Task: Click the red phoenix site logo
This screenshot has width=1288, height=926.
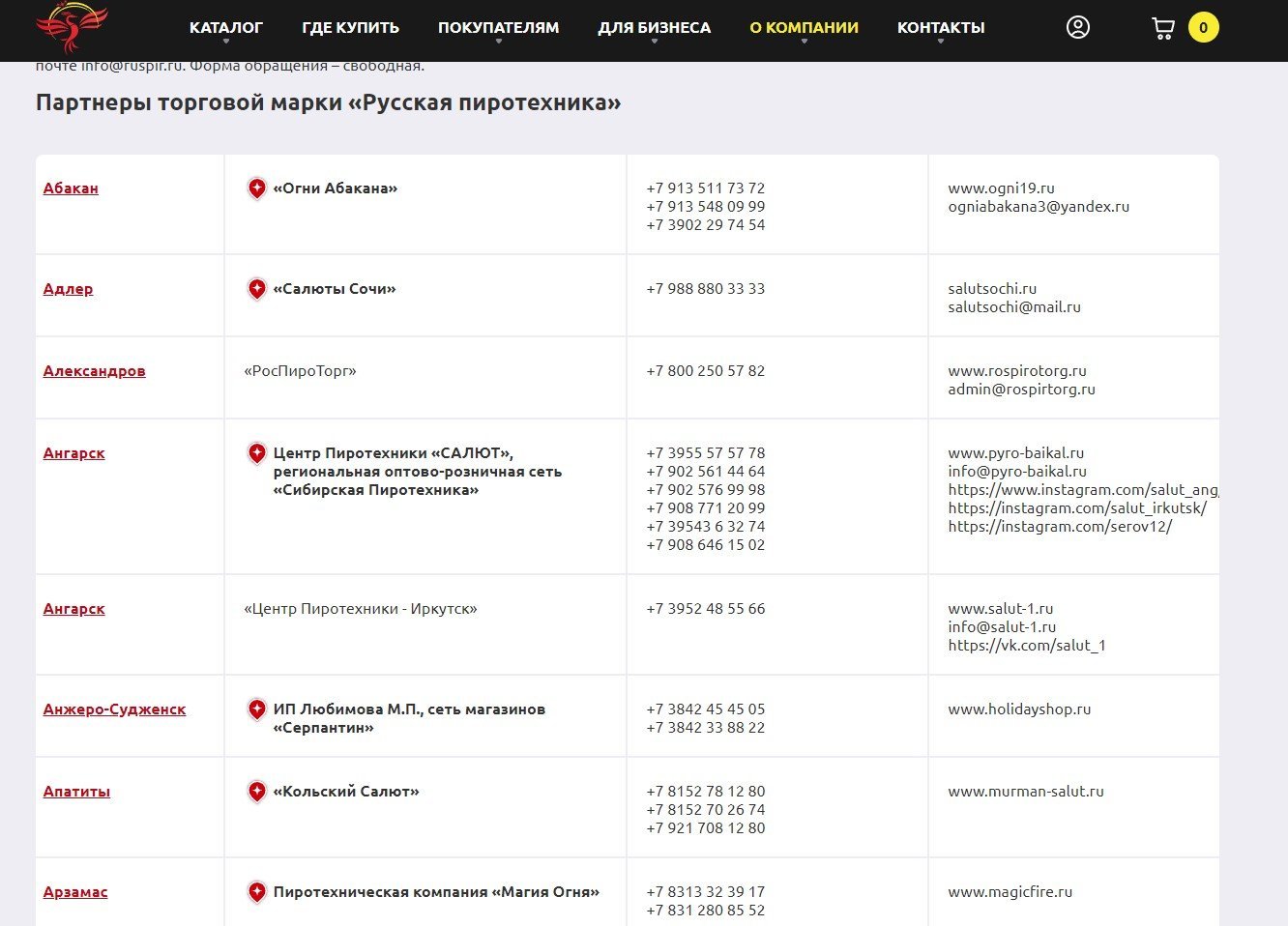Action: click(x=72, y=27)
